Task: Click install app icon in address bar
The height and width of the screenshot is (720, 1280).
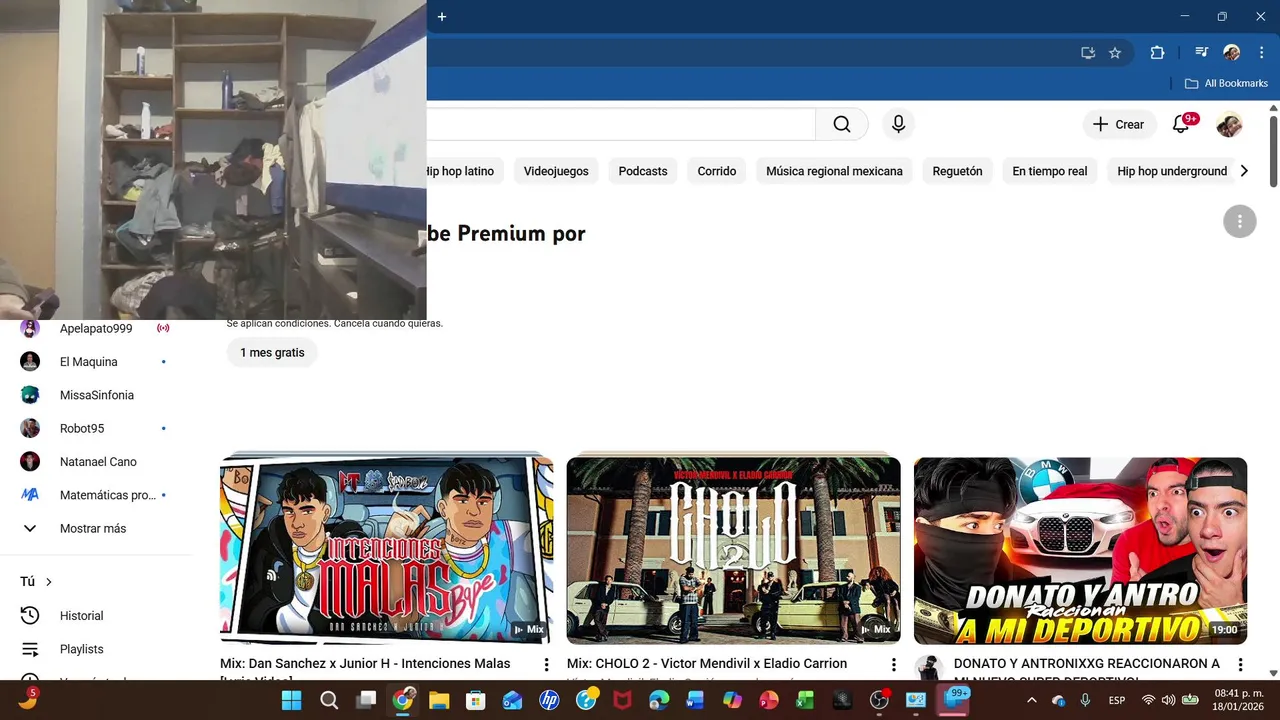Action: coord(1088,53)
